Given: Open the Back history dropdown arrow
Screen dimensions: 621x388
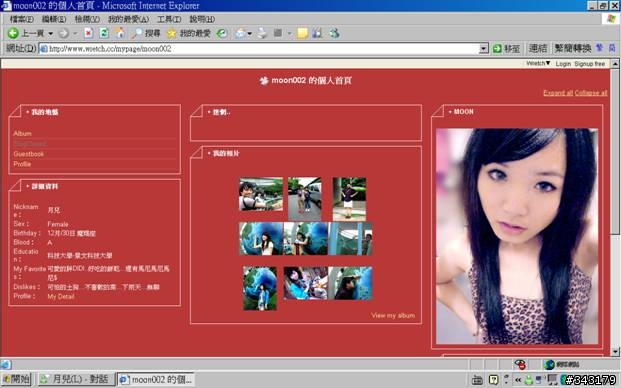Looking at the screenshot, I should [x=51, y=34].
